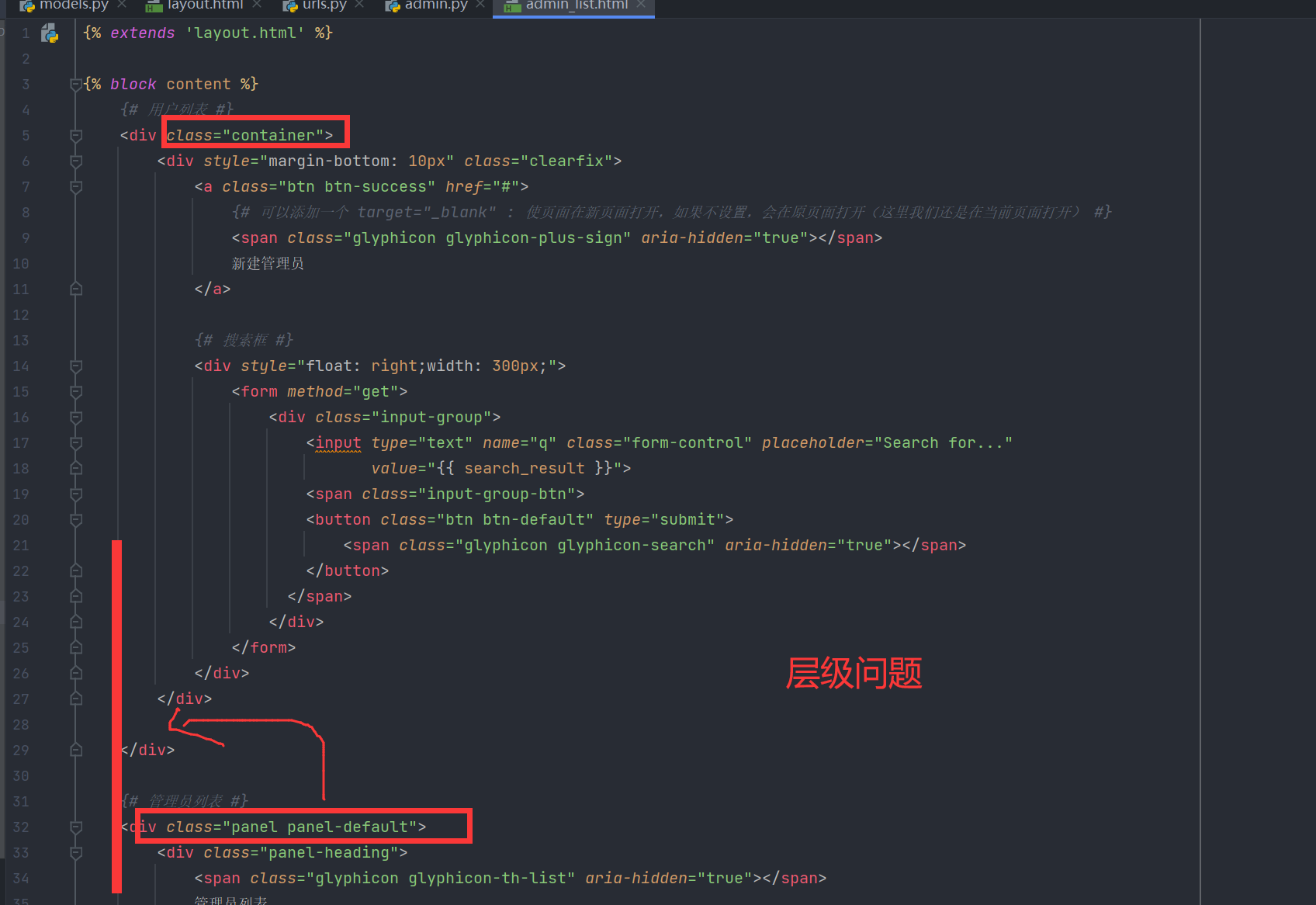Collapse the block content fold on line 3

pos(76,85)
